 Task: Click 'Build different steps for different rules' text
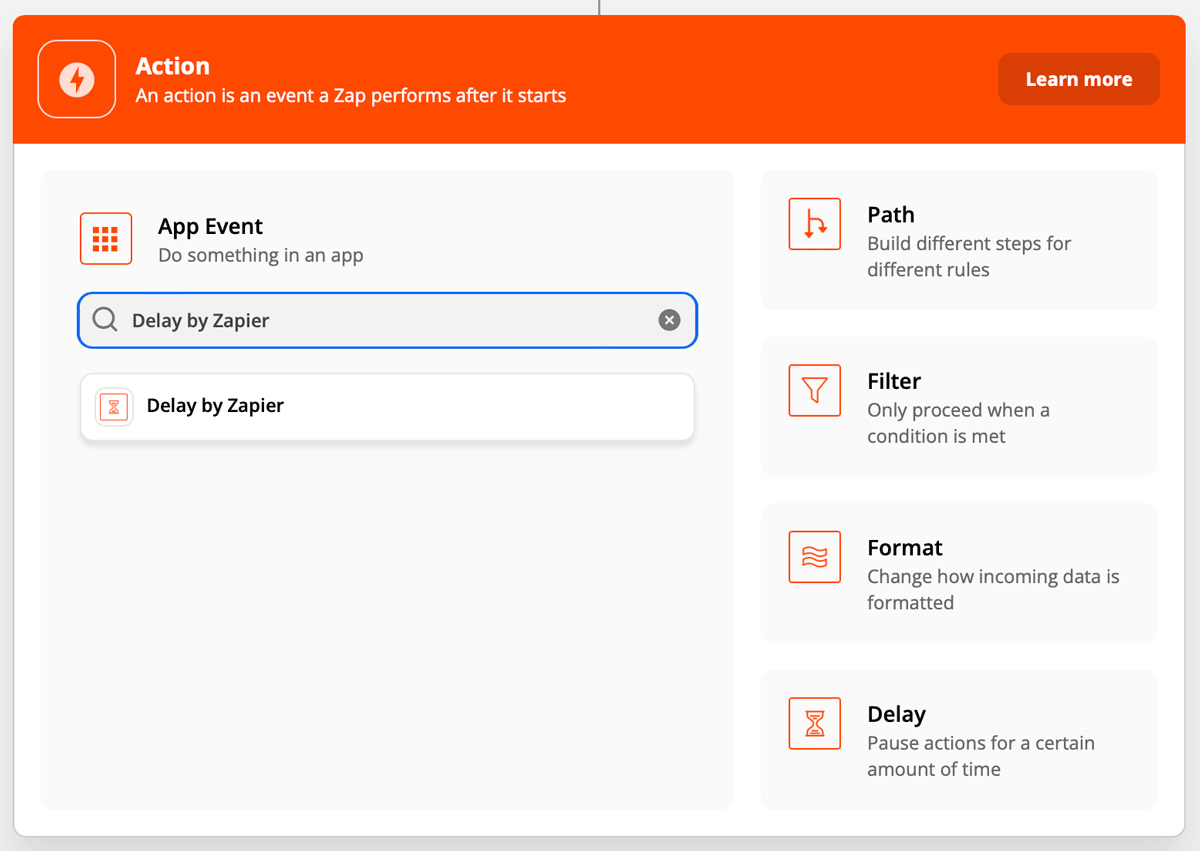[x=969, y=256]
